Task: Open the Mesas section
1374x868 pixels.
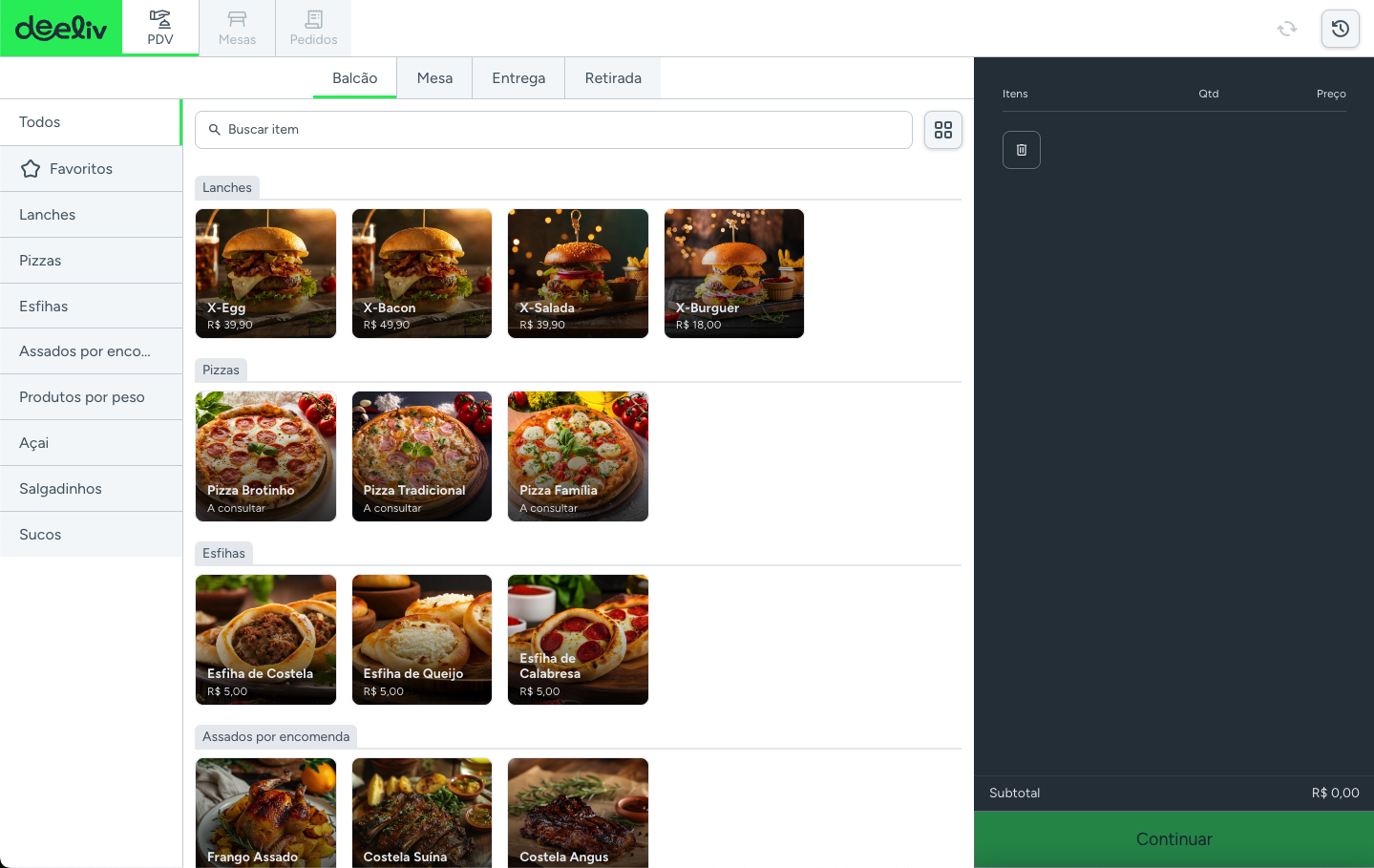Action: (237, 28)
